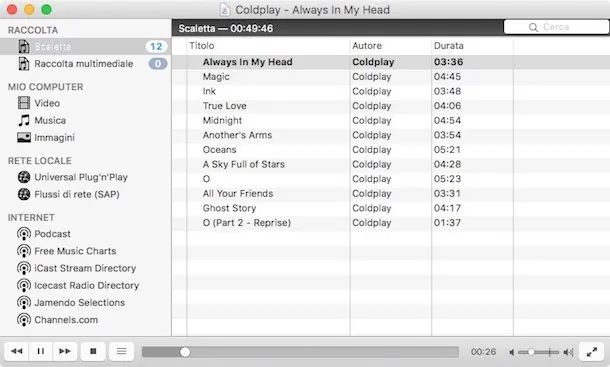
Task: Select the track Magic
Action: pyautogui.click(x=216, y=77)
